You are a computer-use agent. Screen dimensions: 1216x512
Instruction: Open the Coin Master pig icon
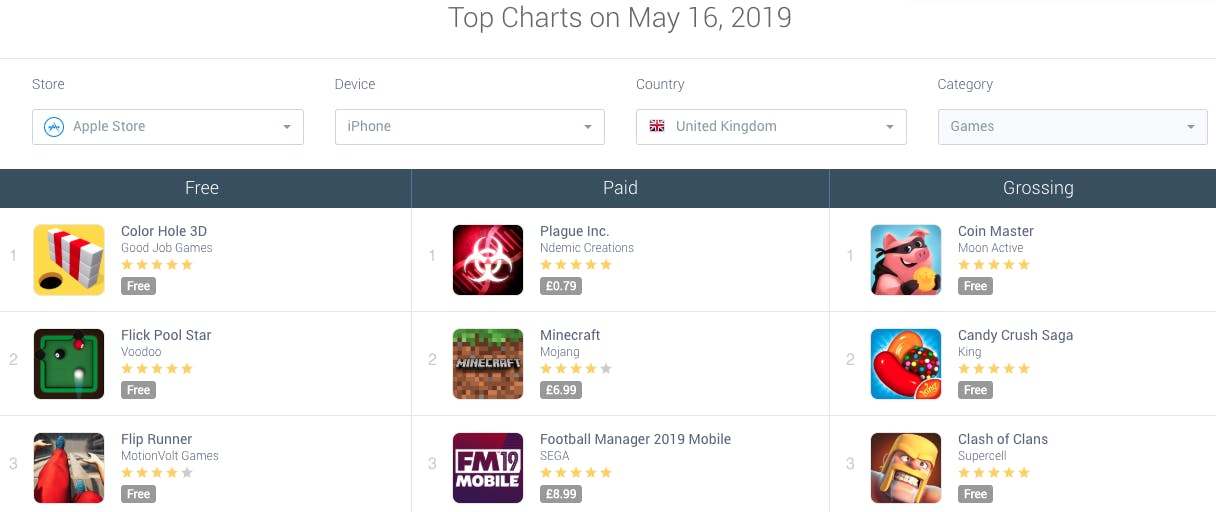coord(906,260)
